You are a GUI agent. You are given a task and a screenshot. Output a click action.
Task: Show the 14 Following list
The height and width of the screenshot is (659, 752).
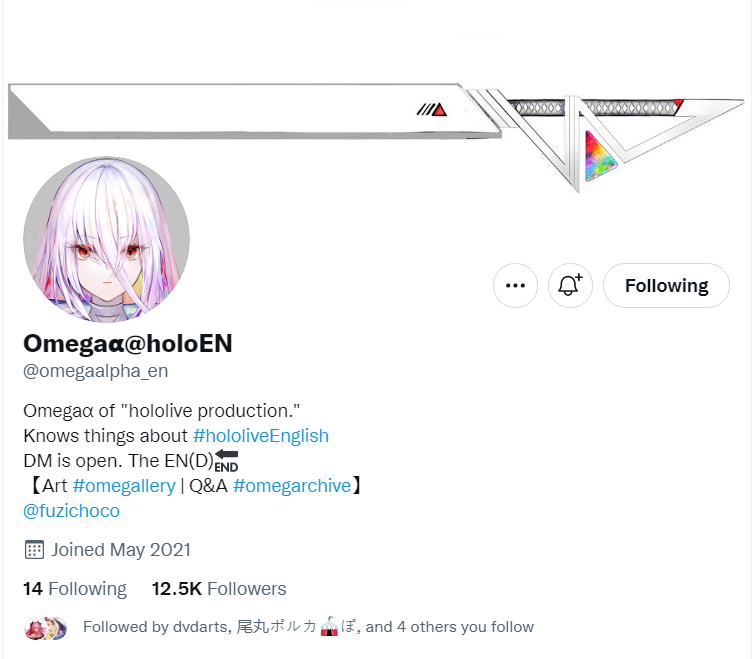(x=75, y=588)
